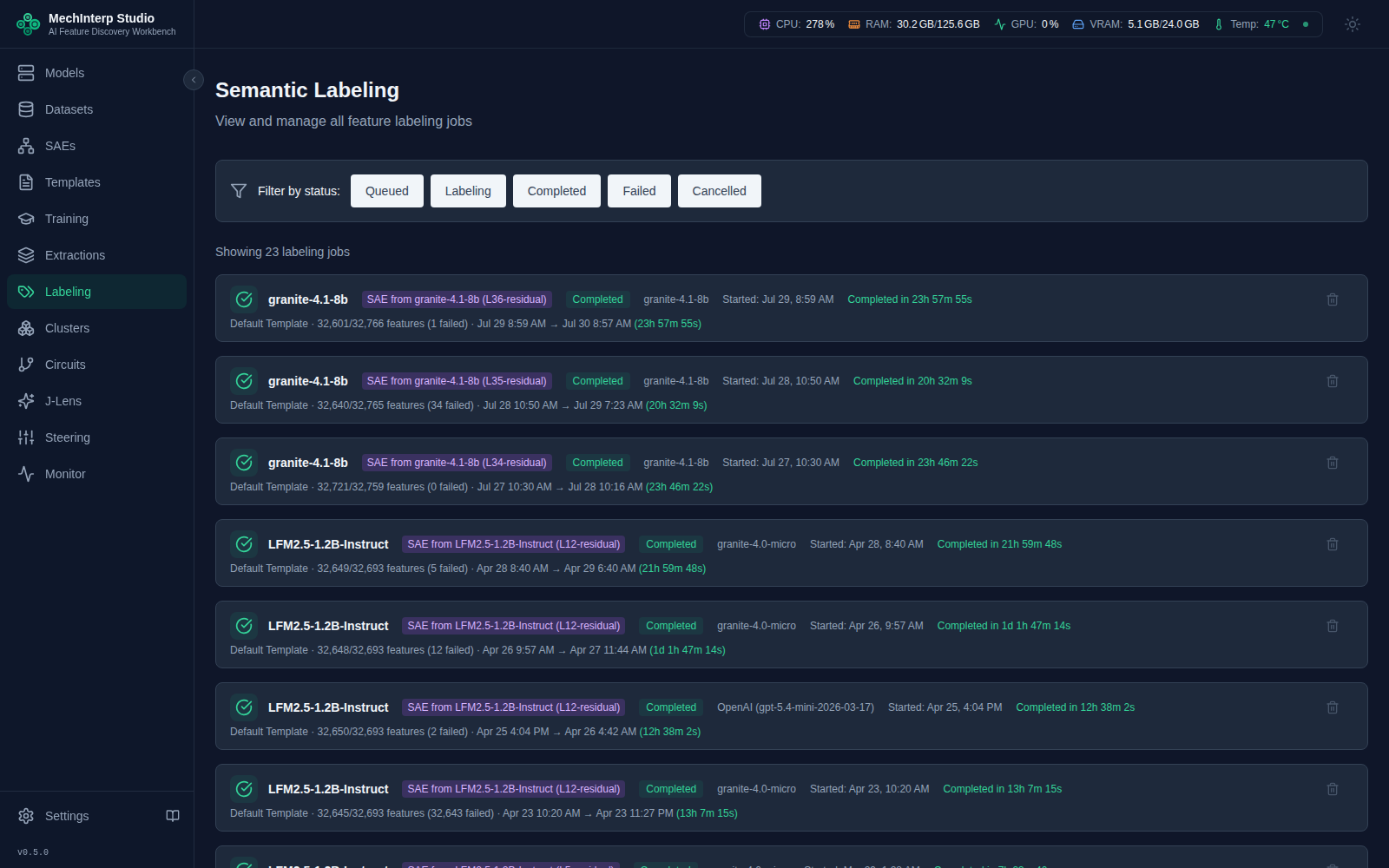Open the Circuits branch icon

(x=26, y=365)
